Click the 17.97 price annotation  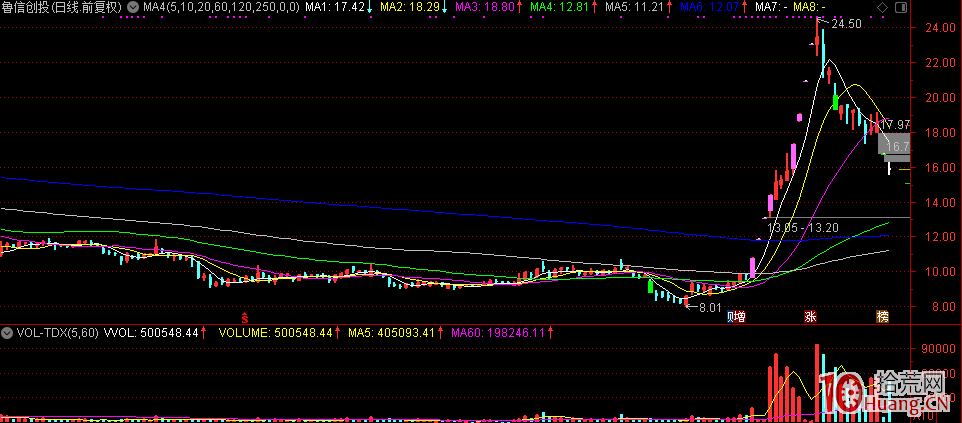[895, 123]
